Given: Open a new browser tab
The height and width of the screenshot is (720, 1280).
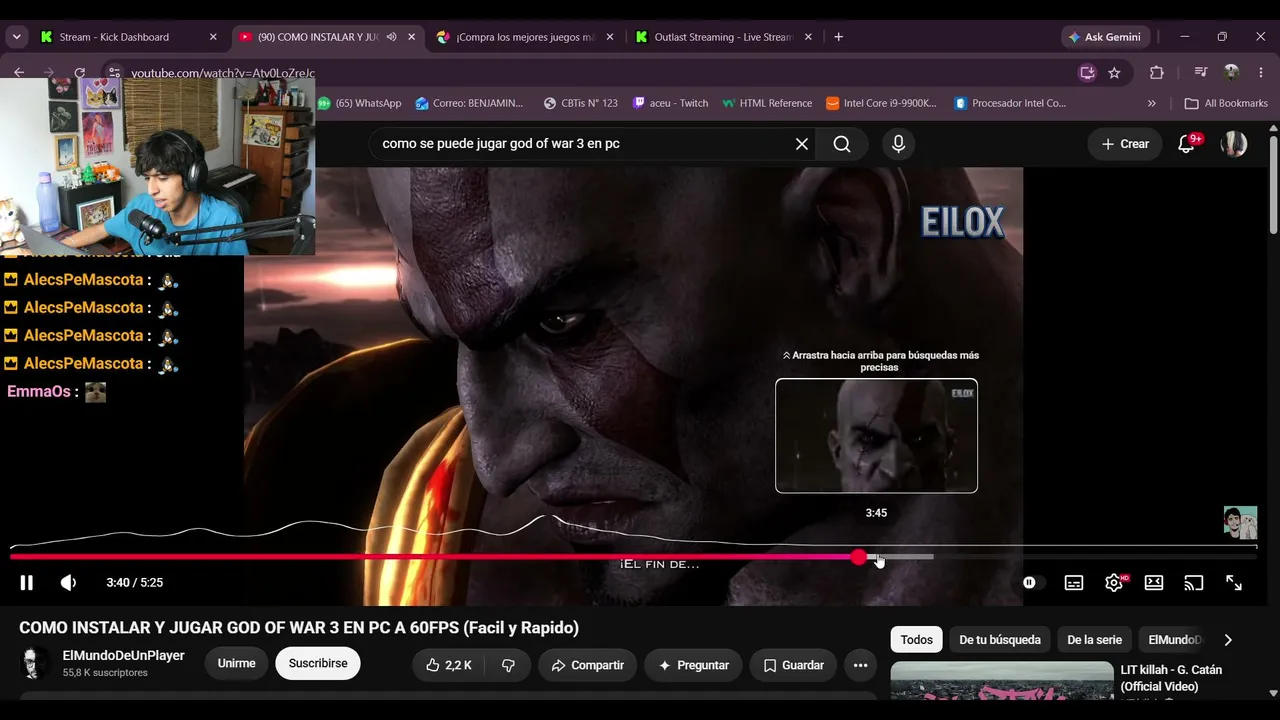Looking at the screenshot, I should coord(838,37).
